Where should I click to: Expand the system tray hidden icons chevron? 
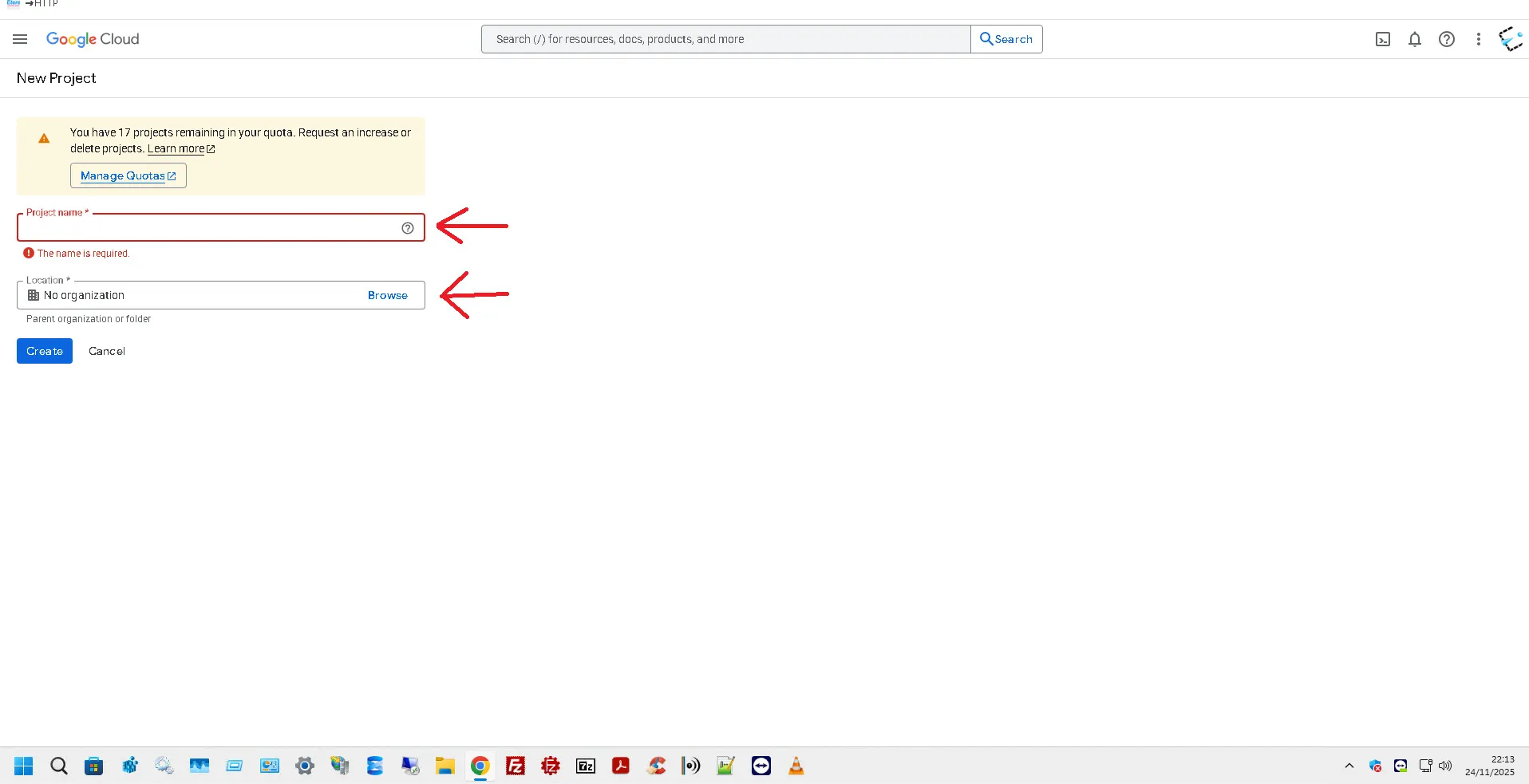[x=1349, y=766]
